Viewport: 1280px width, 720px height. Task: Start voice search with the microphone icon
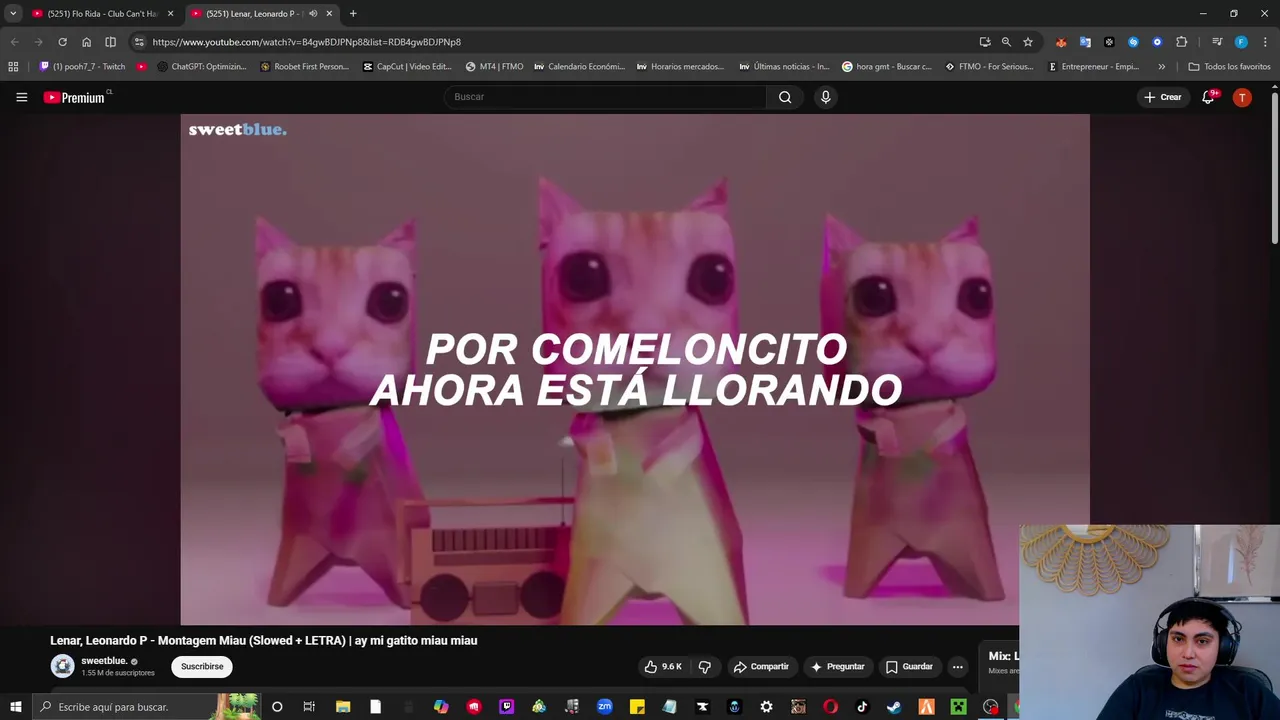[825, 97]
